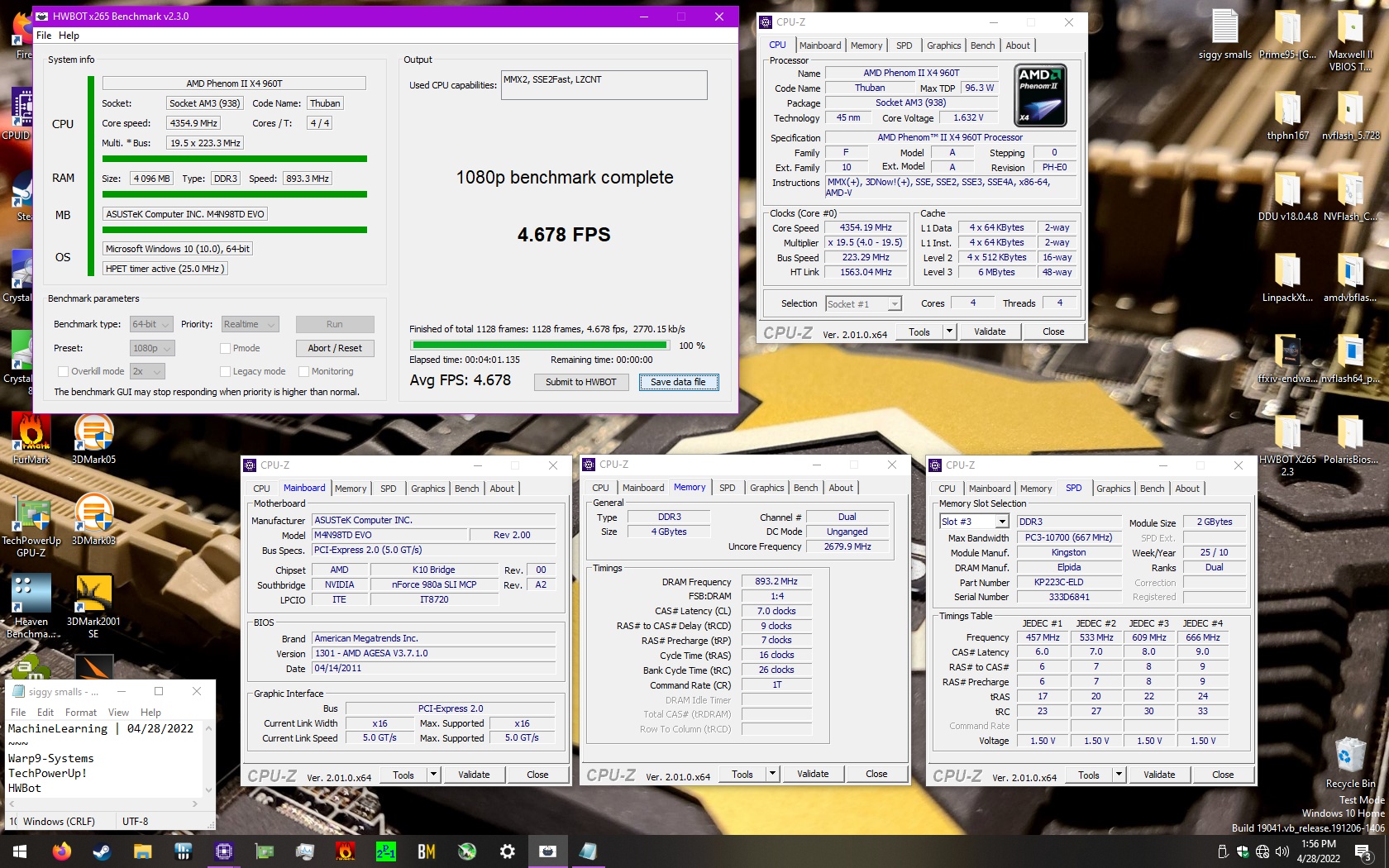Screen dimensions: 1389x868
Task: Open the Windows Start menu
Action: coord(20,851)
